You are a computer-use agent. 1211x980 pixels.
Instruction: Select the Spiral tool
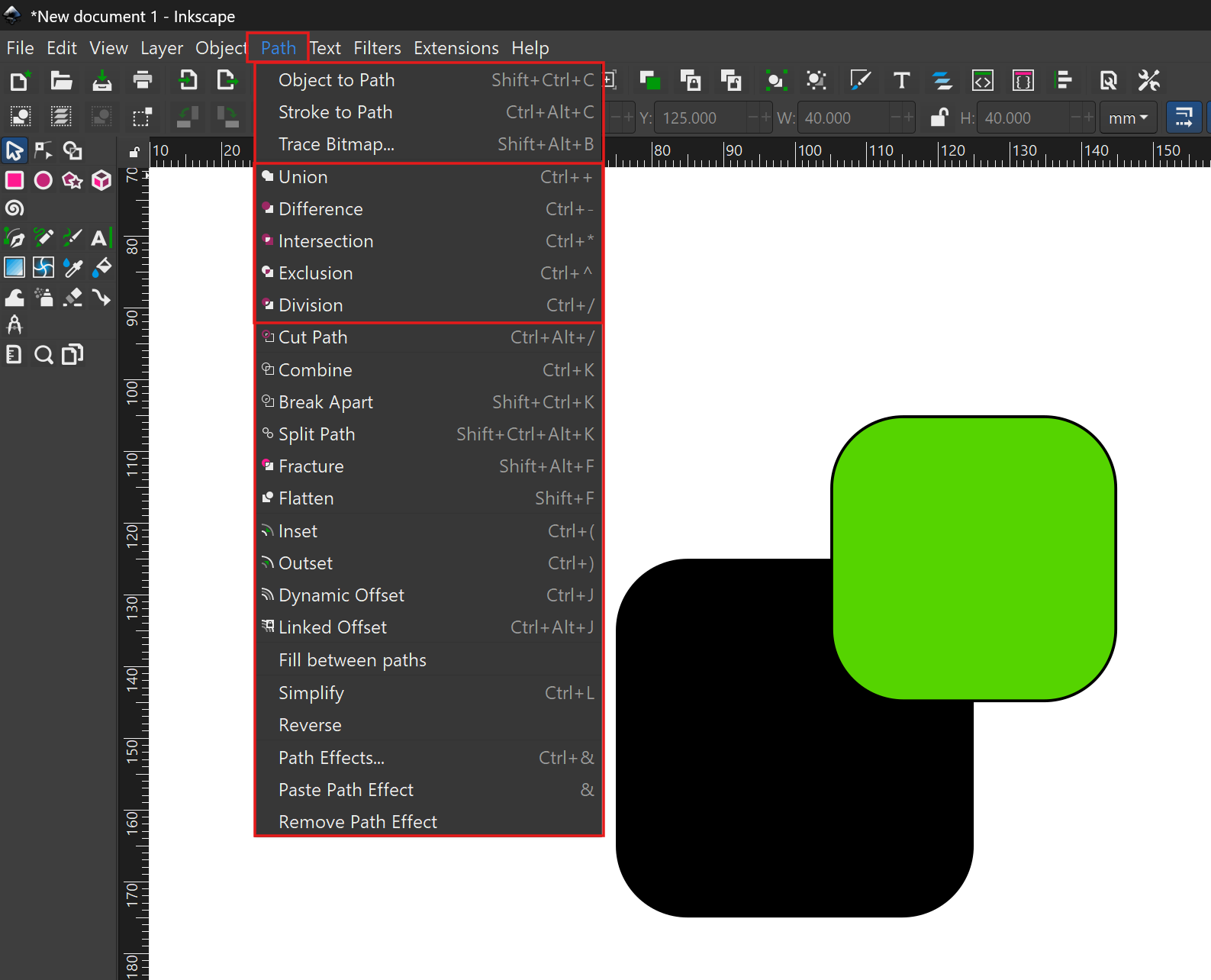point(14,208)
